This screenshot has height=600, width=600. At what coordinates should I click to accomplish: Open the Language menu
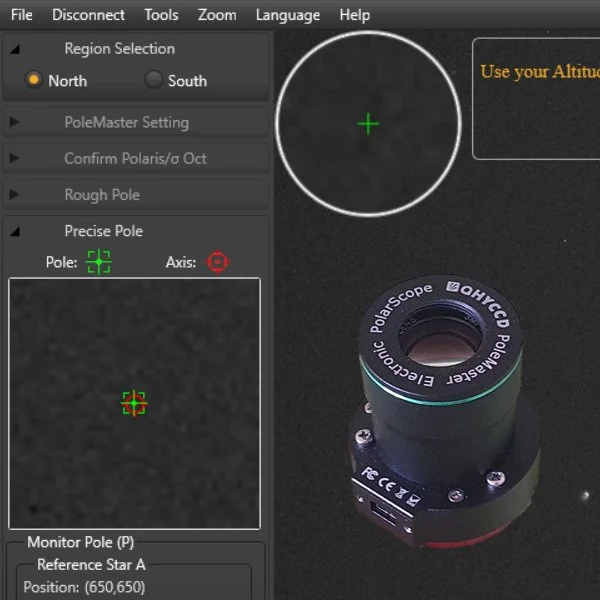(288, 15)
